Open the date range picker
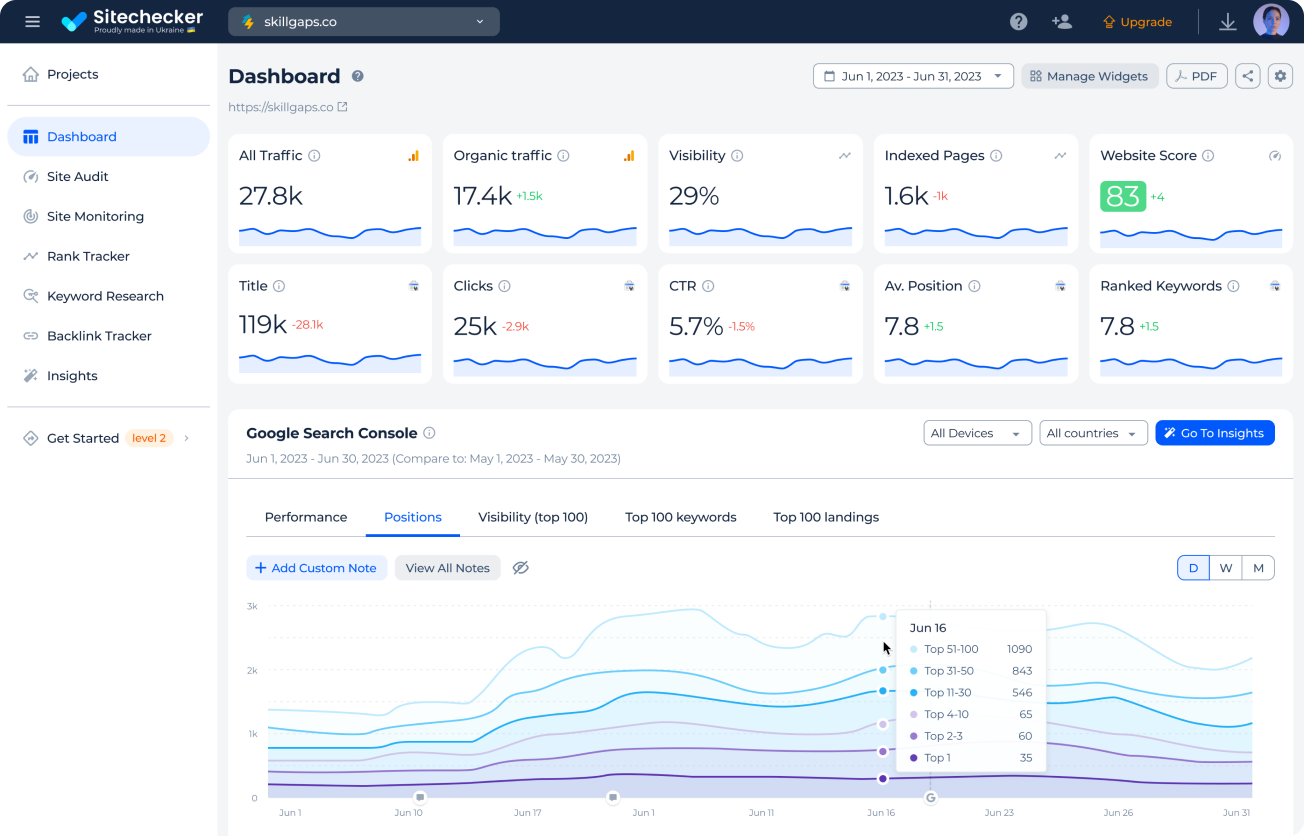The width and height of the screenshot is (1304, 836). coord(913,76)
